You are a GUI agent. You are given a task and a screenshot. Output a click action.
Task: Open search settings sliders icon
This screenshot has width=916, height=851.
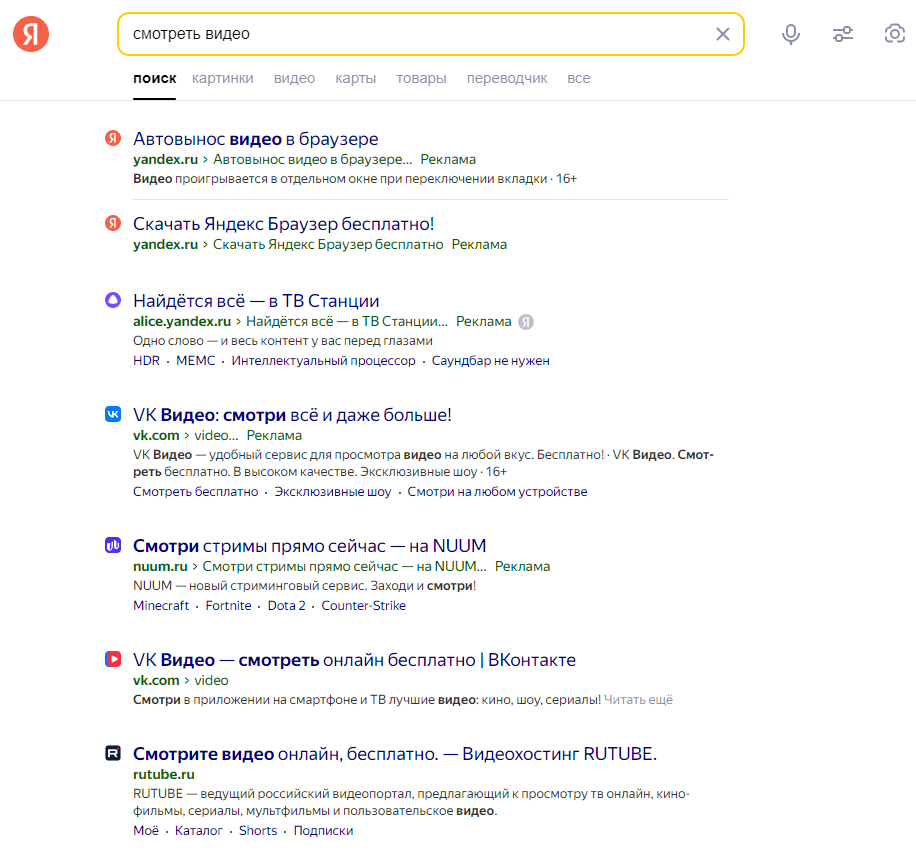click(x=842, y=34)
